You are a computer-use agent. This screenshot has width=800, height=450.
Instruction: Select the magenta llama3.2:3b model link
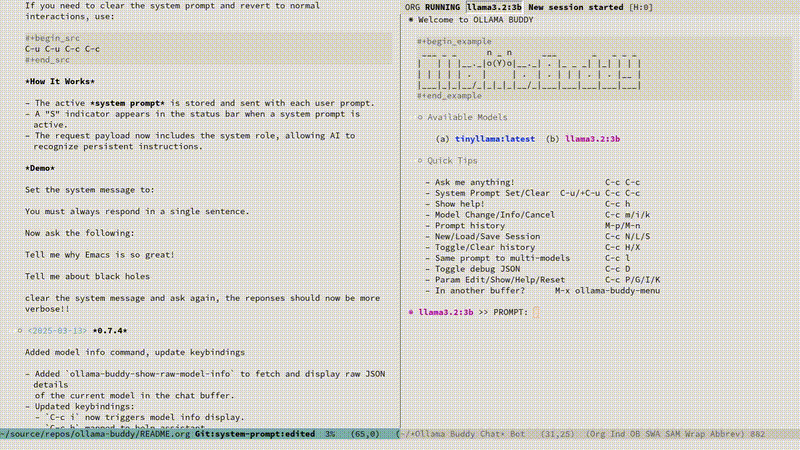[592, 138]
